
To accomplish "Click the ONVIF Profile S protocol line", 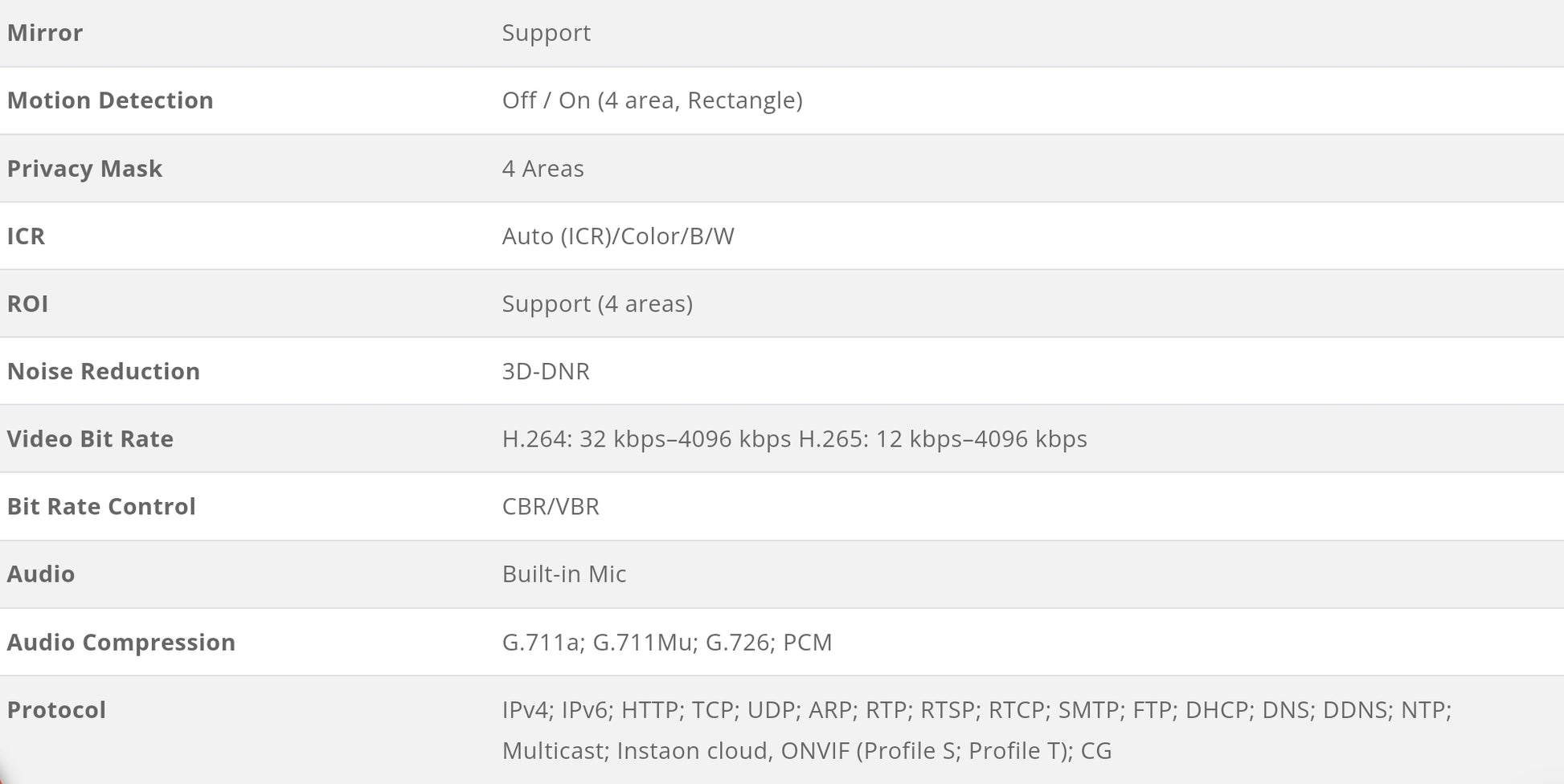I will point(807,751).
